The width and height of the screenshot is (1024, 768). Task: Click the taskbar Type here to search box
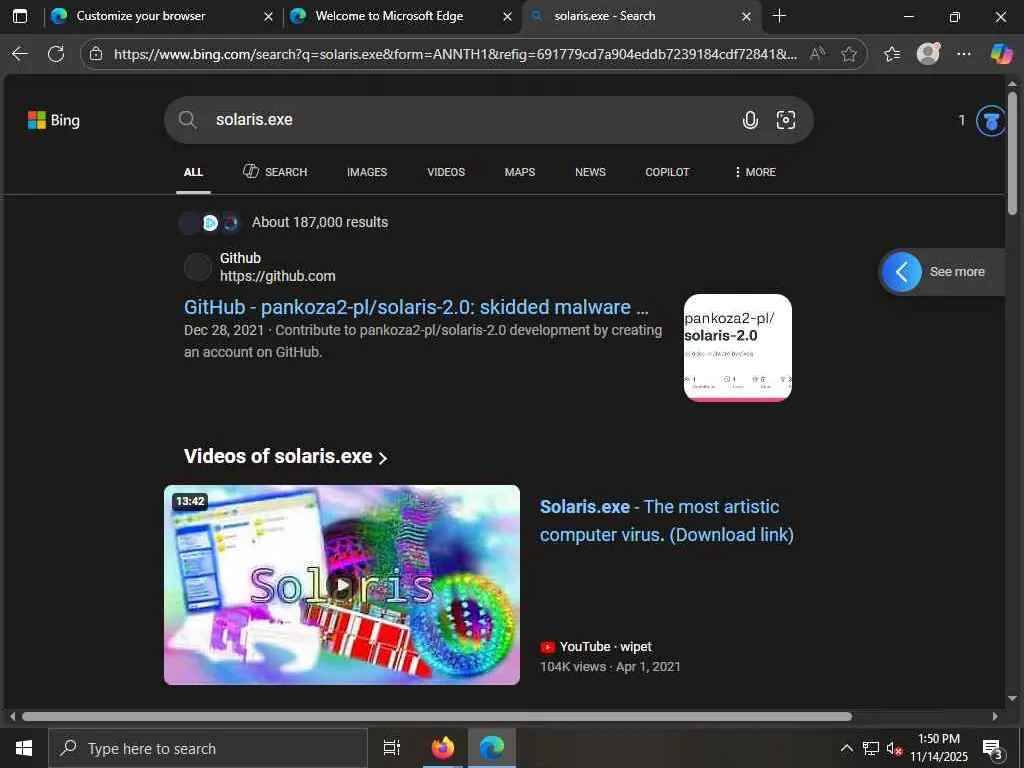coord(208,748)
